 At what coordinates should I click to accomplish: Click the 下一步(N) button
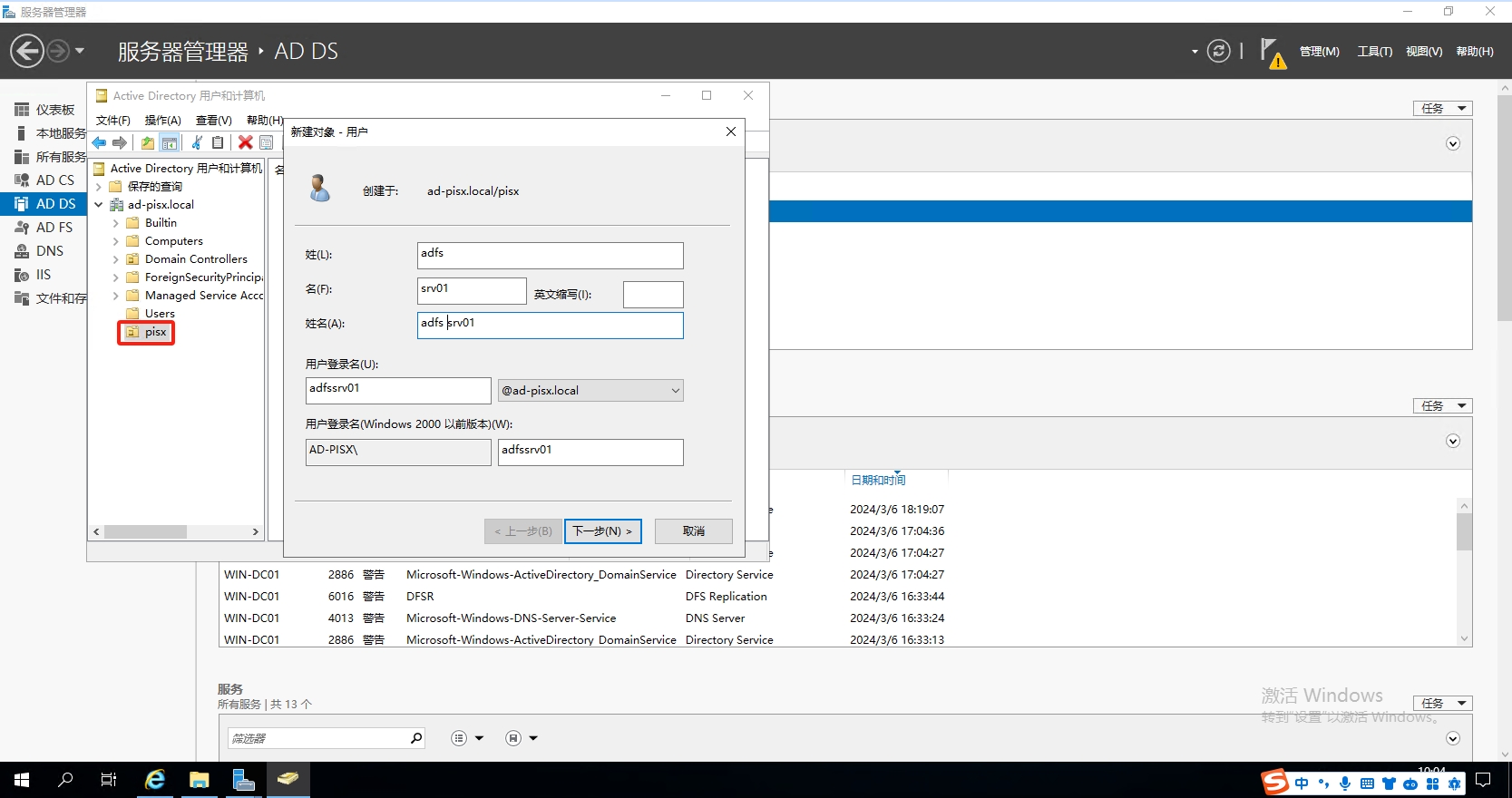pos(602,531)
